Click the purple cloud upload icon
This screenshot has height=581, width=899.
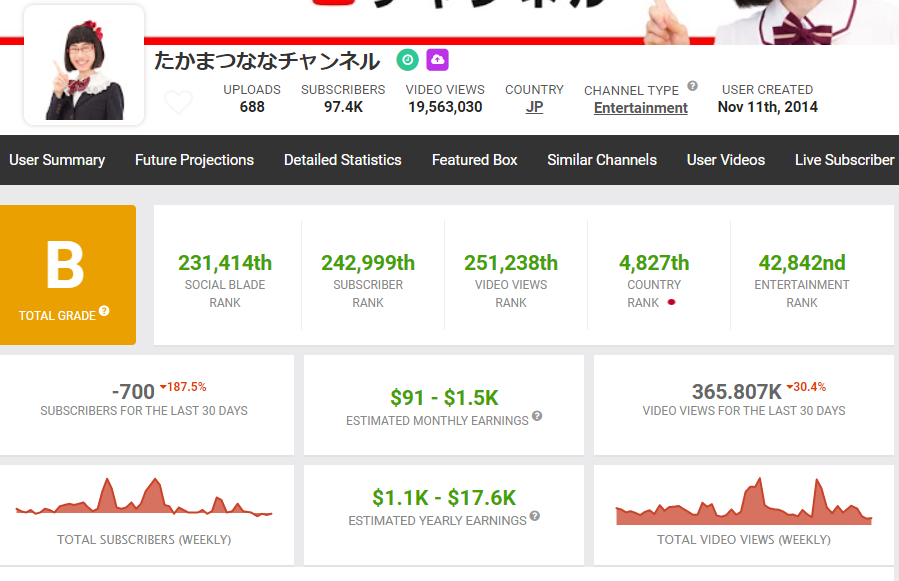[x=437, y=60]
